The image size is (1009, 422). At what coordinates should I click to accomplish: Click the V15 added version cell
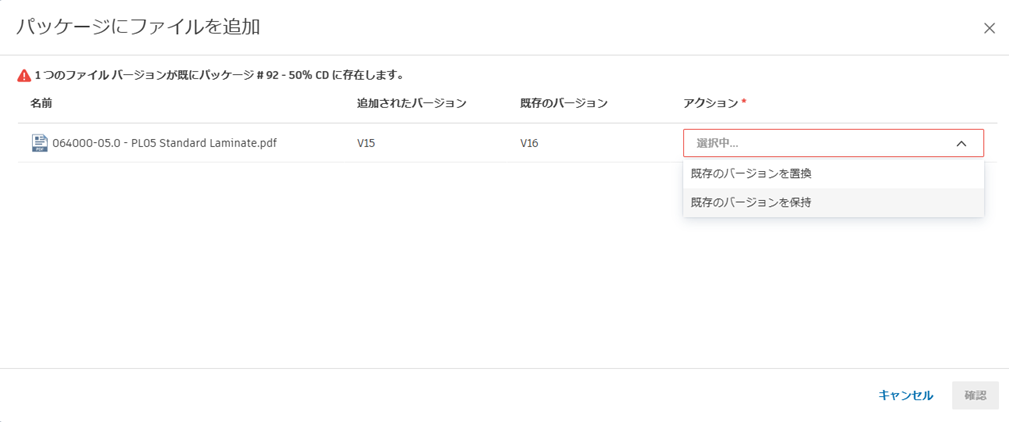click(366, 143)
